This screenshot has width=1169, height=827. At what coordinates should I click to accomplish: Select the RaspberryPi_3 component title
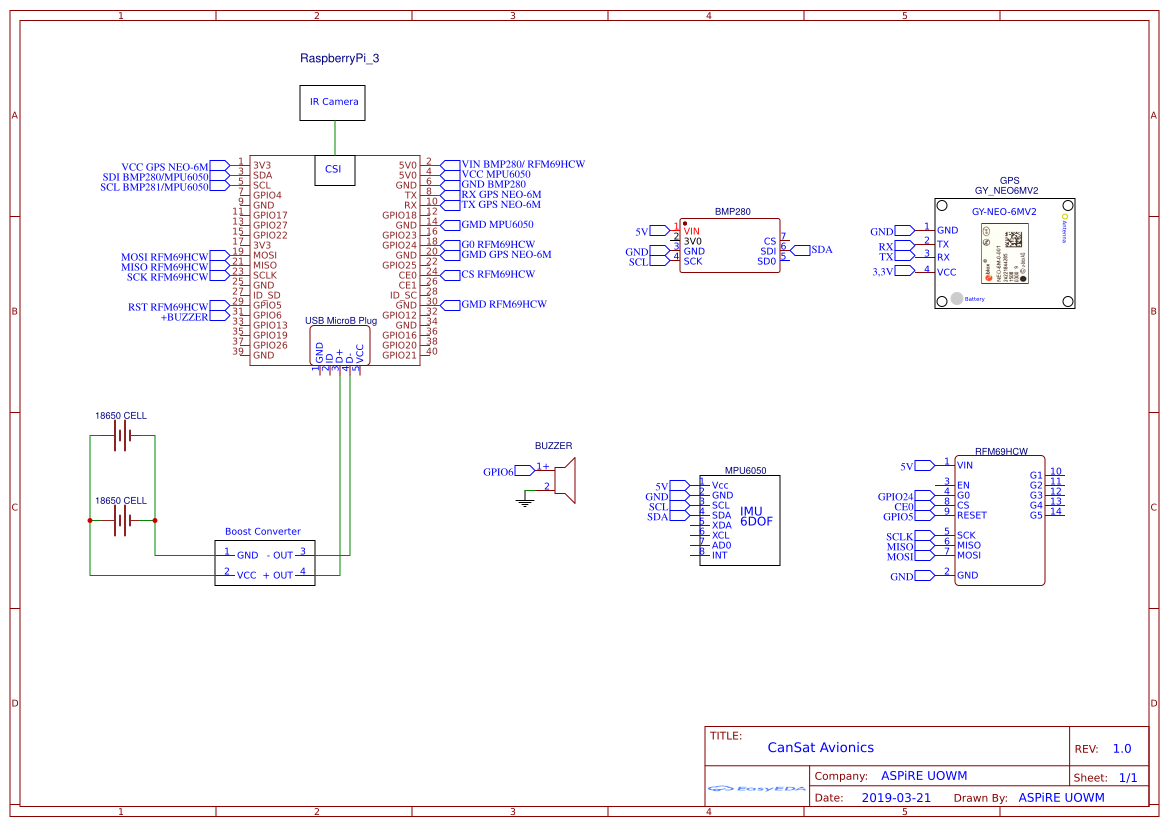[x=339, y=58]
